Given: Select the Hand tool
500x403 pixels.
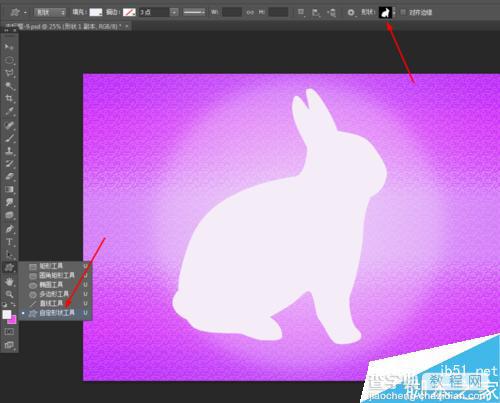Looking at the screenshot, I should point(9,282).
